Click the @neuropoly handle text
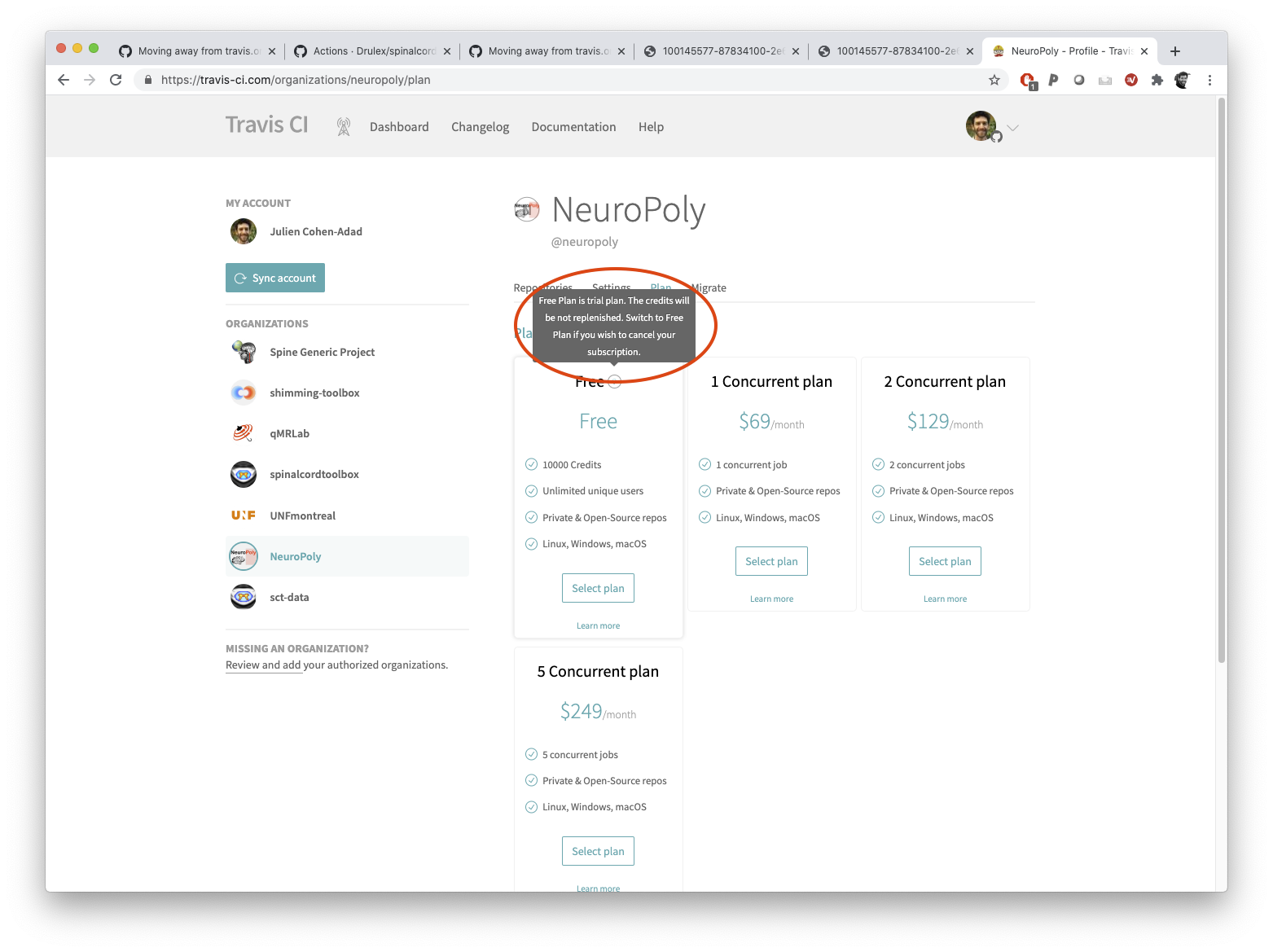Viewport: 1273px width, 952px height. [585, 242]
